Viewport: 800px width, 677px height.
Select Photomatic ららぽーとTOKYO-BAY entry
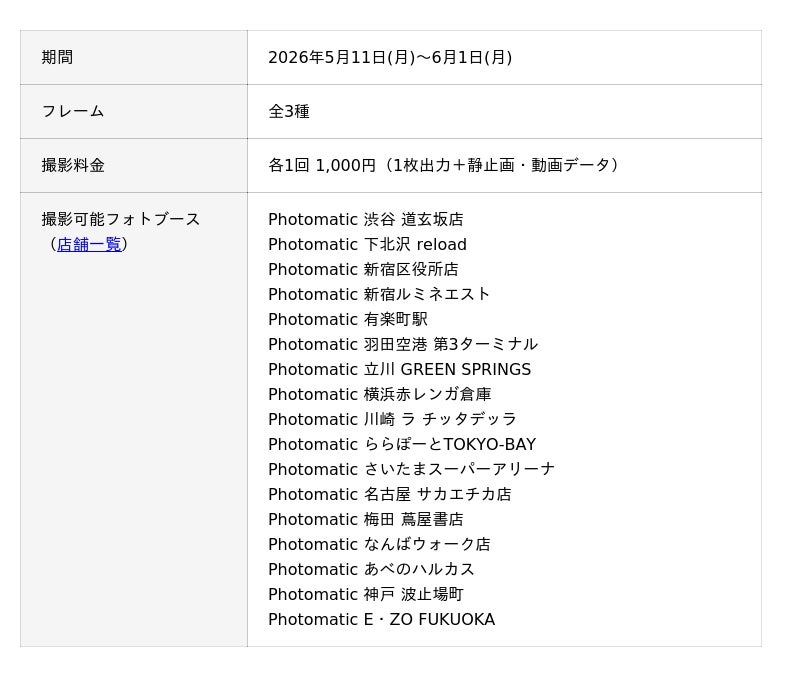402,444
